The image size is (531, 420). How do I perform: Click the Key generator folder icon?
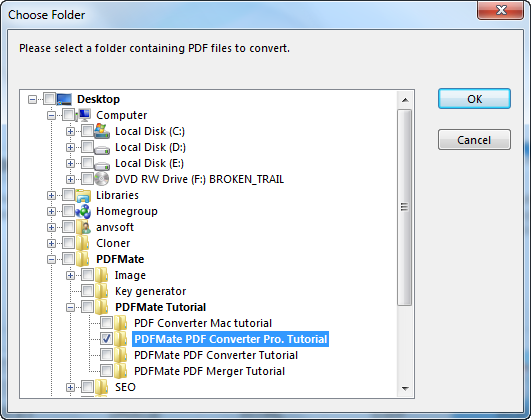tap(102, 291)
